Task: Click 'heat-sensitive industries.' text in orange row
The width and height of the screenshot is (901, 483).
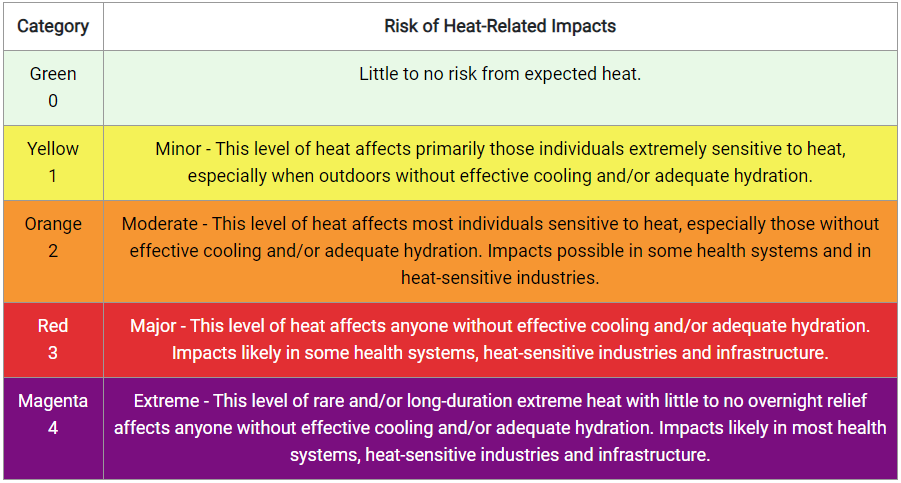Action: 500,278
